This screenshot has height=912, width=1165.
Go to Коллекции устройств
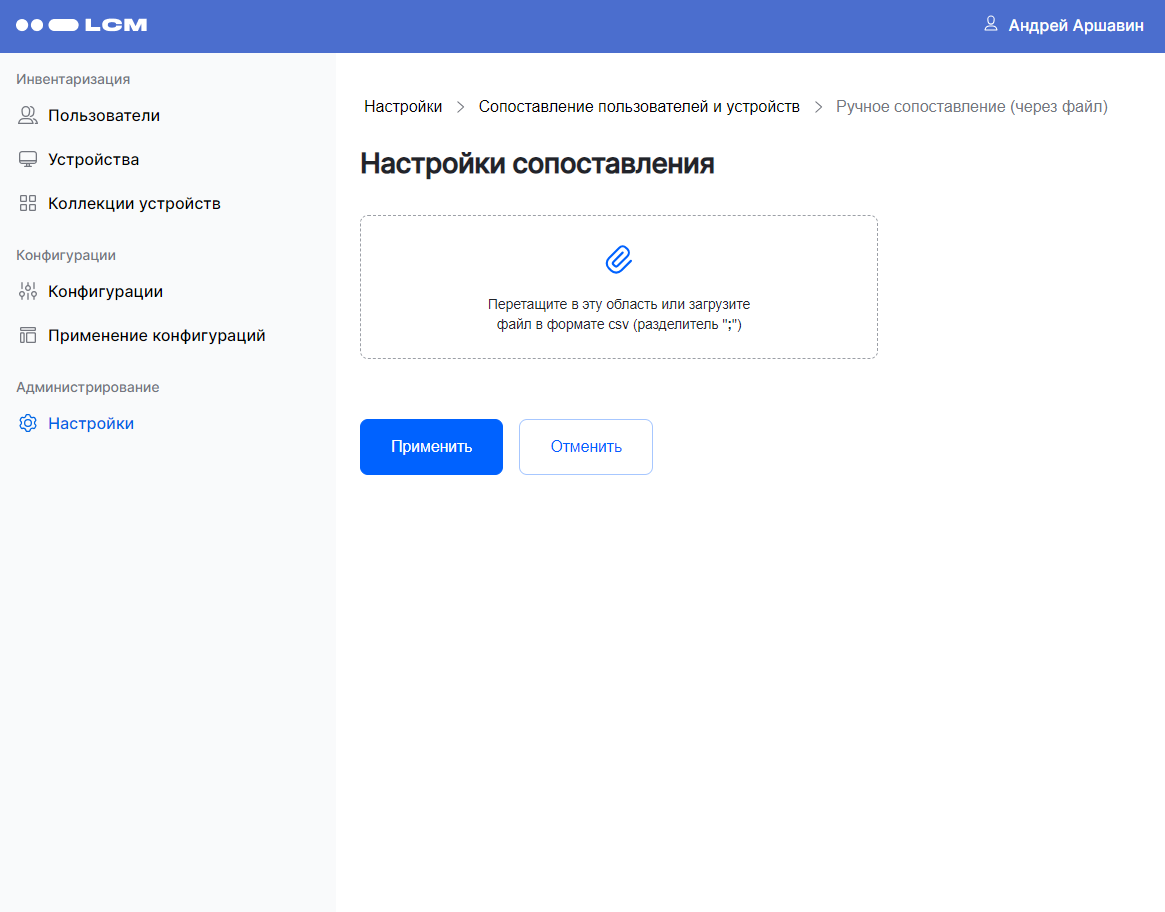(134, 204)
